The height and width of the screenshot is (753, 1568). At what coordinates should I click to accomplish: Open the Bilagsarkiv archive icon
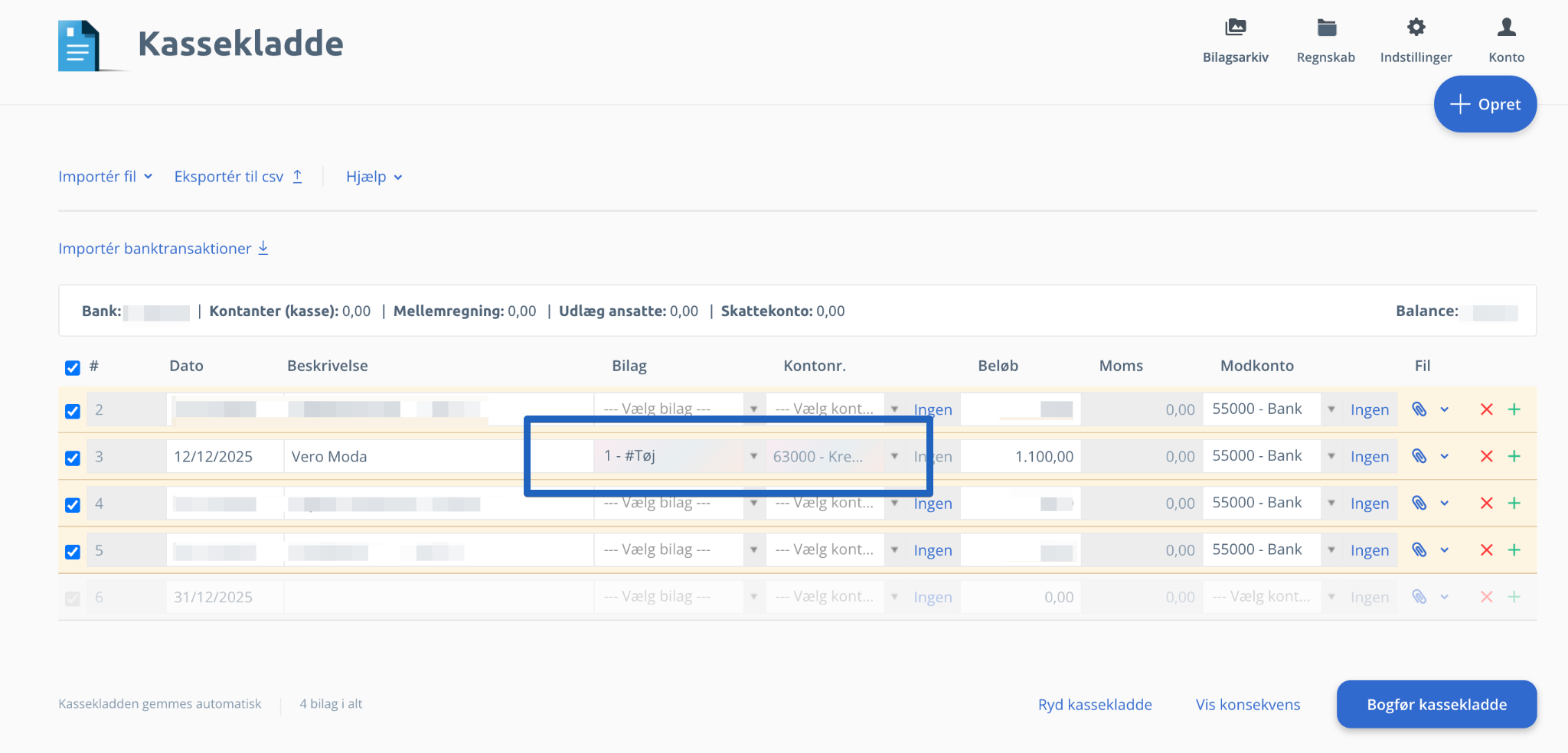1235,28
